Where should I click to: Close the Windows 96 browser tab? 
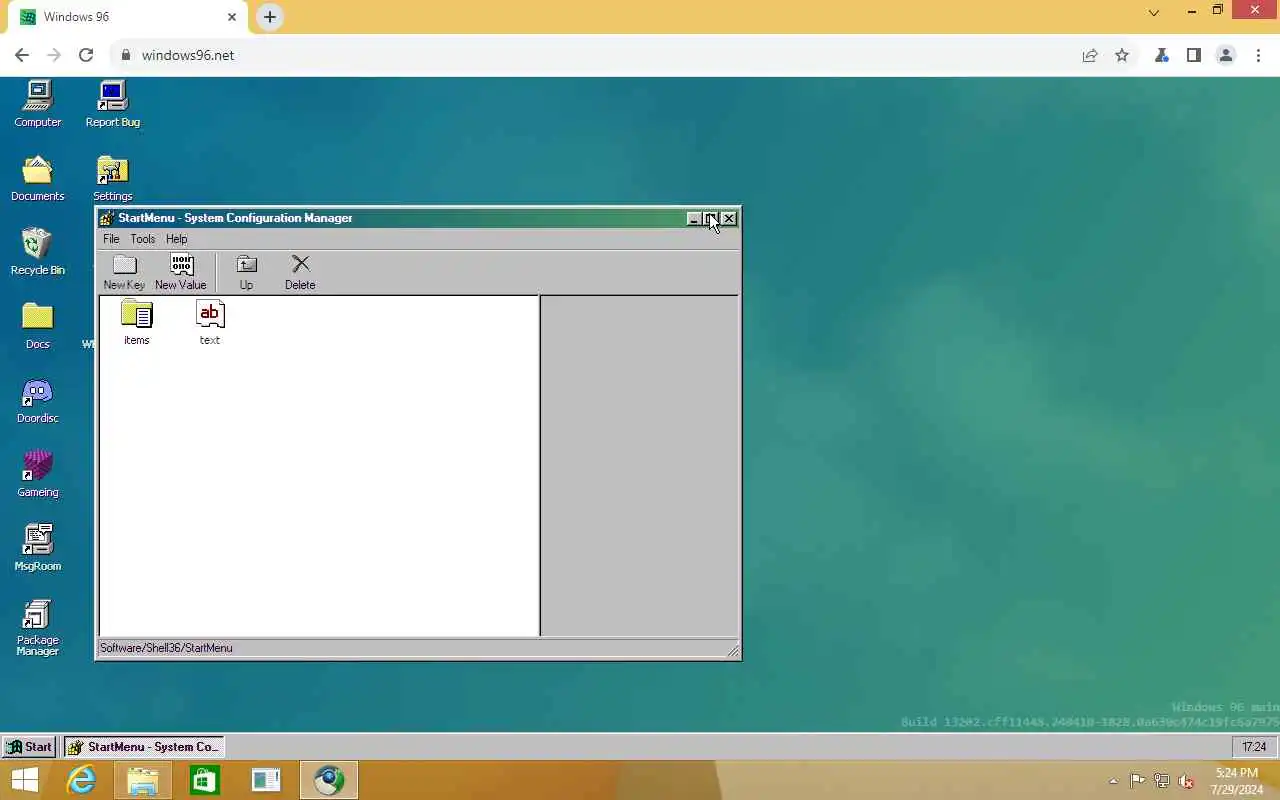[x=232, y=17]
